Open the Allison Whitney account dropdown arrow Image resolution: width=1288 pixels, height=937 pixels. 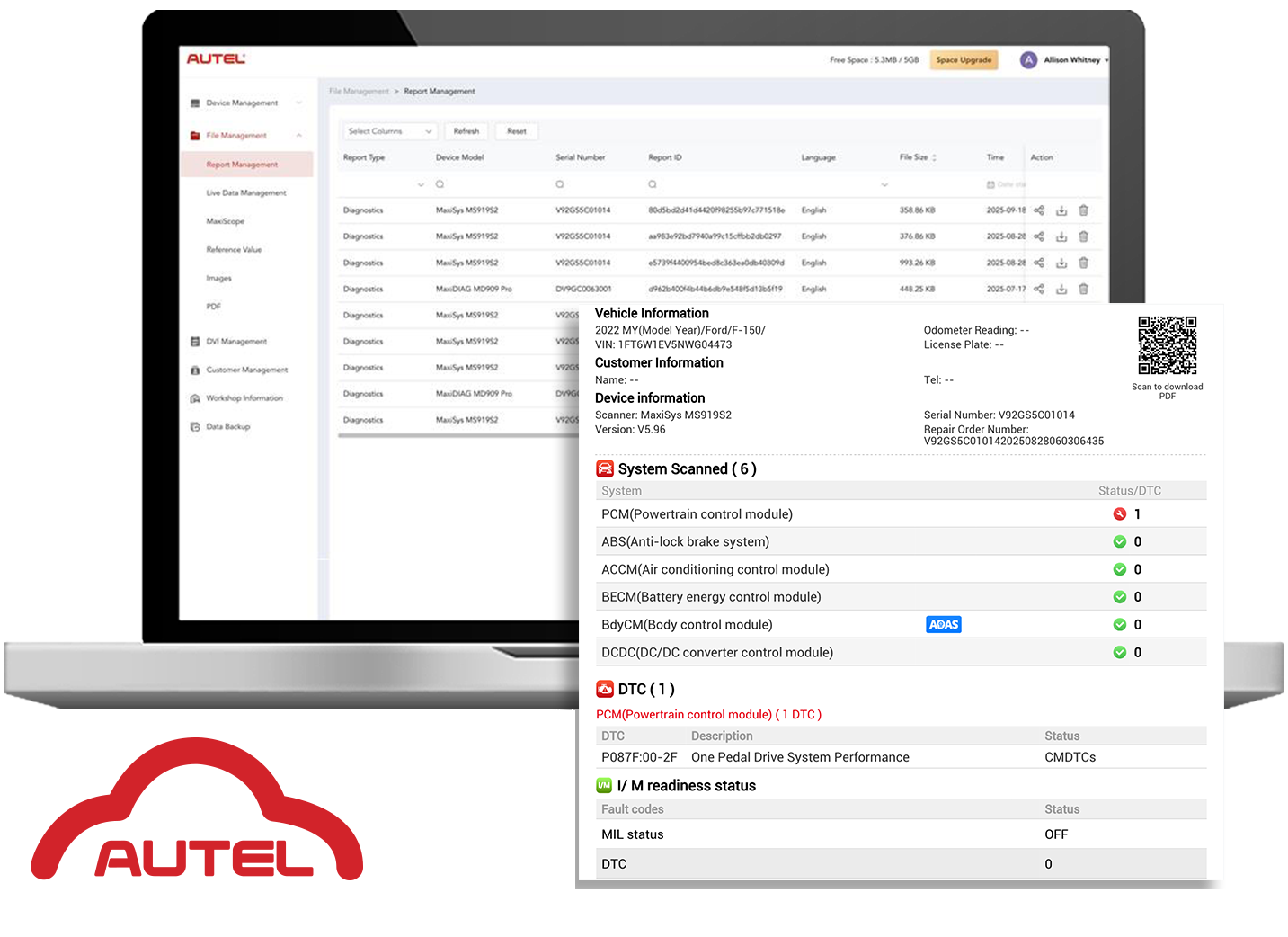[x=1106, y=61]
